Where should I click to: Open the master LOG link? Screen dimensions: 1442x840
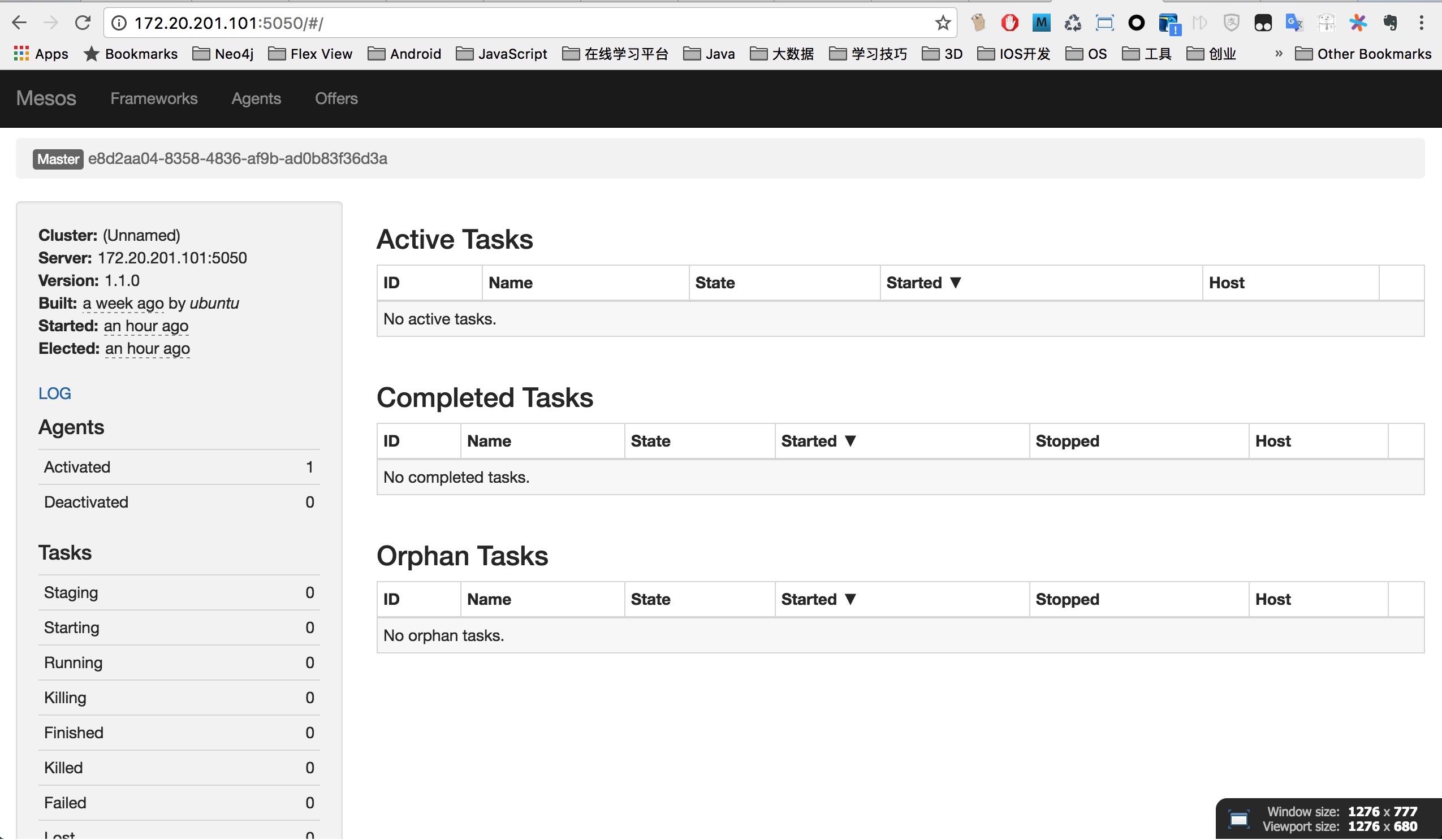click(x=55, y=393)
